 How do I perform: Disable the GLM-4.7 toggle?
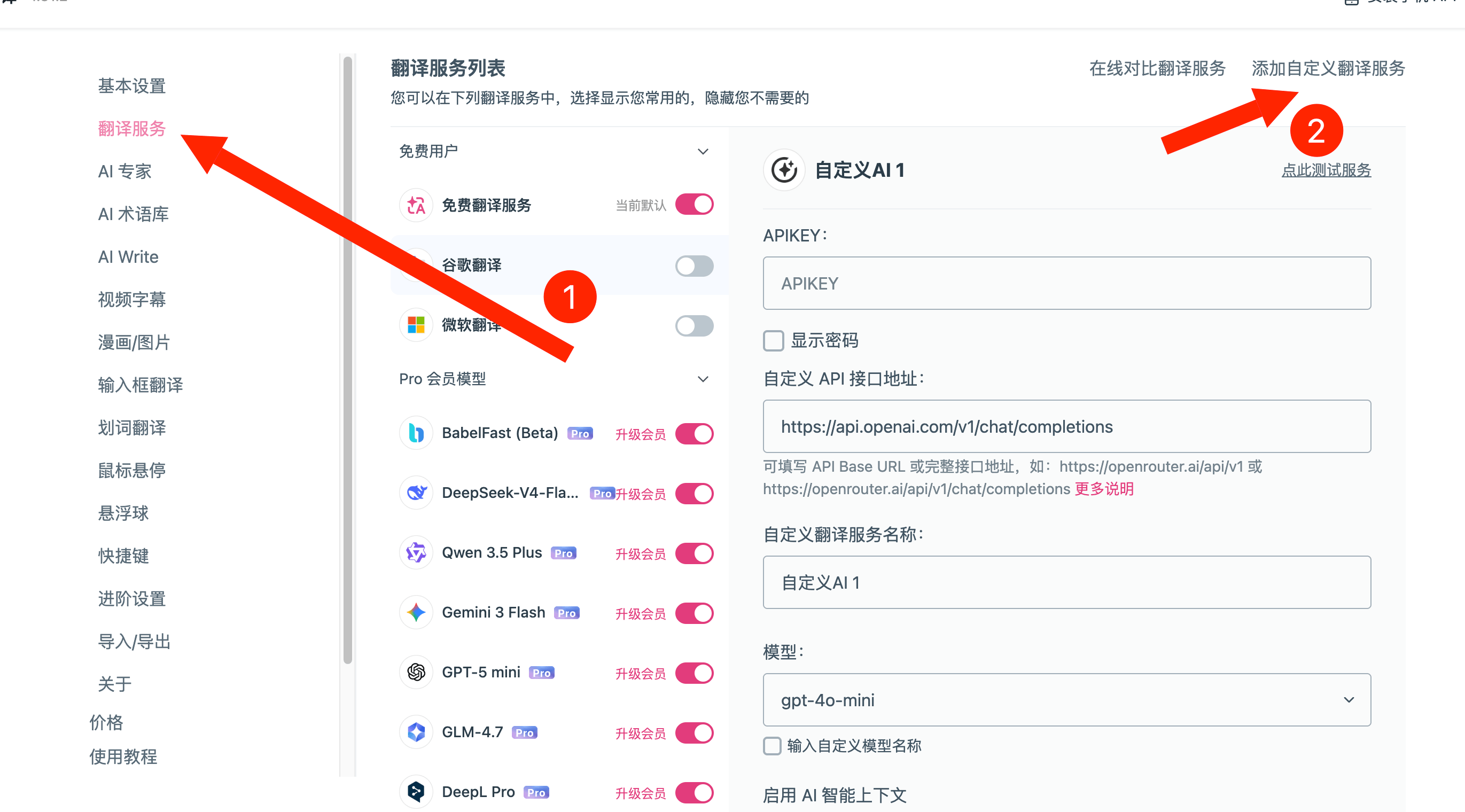tap(694, 733)
